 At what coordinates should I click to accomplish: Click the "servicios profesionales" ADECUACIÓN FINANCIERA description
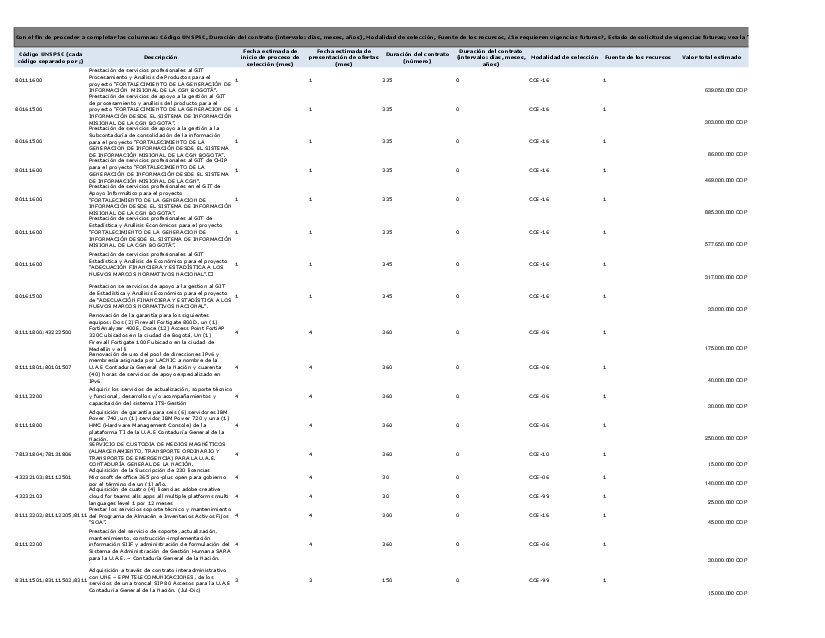pyautogui.click(x=158, y=264)
